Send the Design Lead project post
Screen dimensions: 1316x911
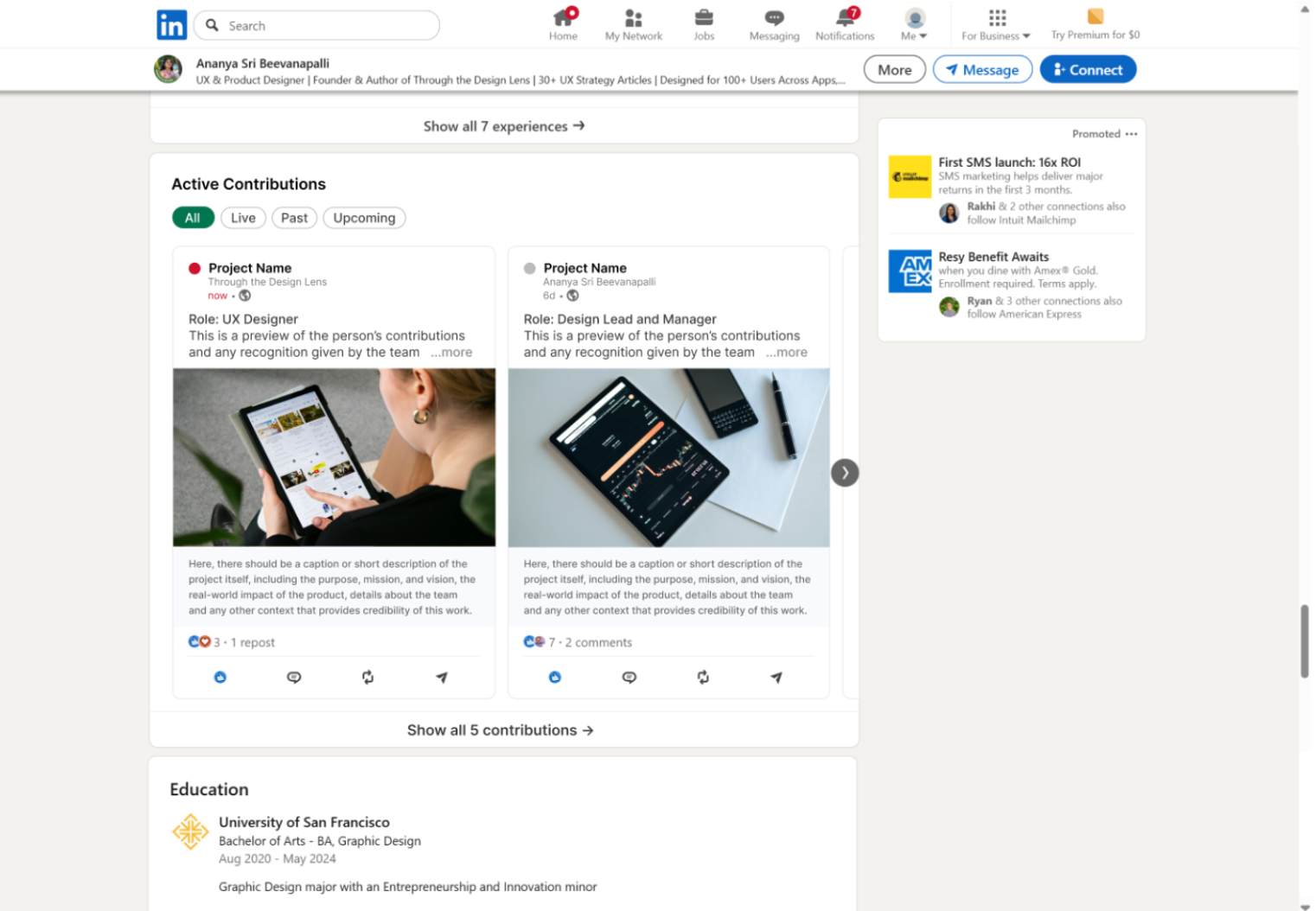[x=776, y=678]
